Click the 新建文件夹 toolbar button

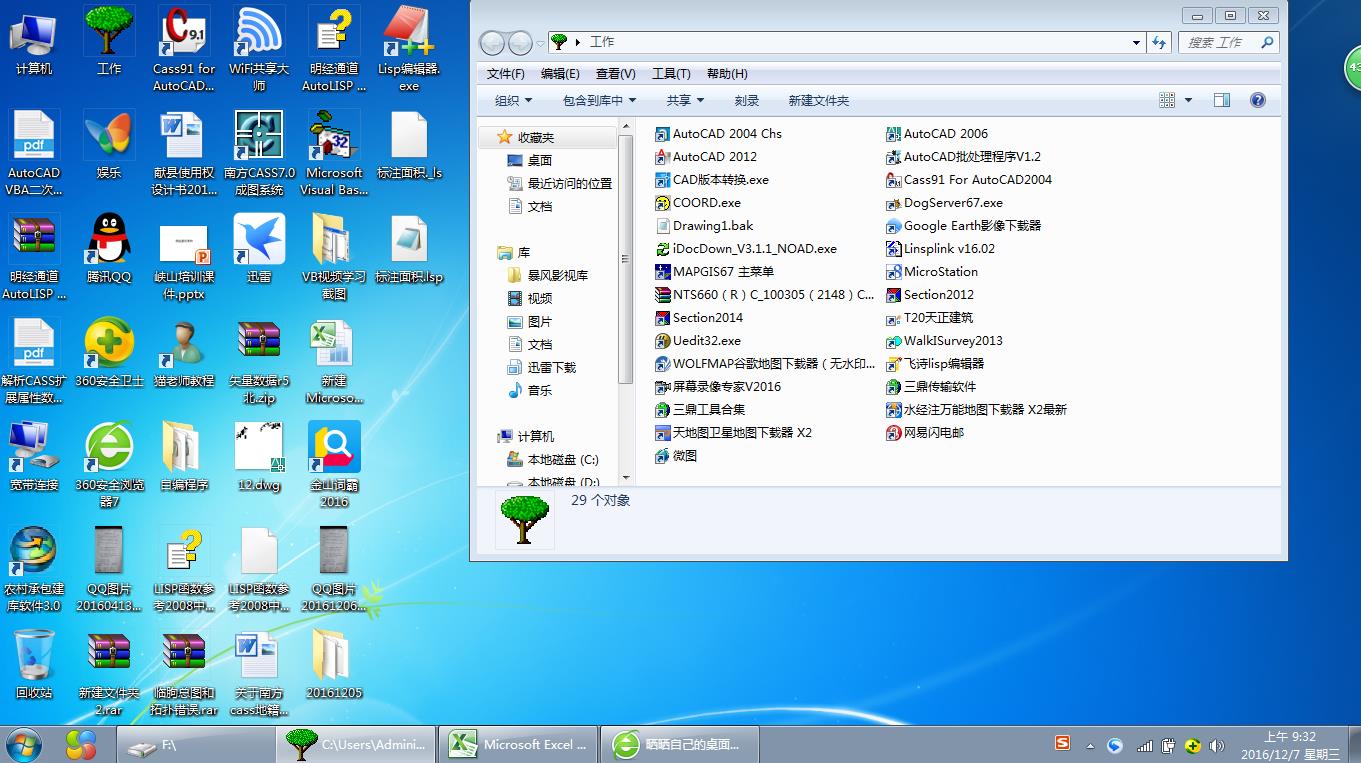tap(819, 101)
